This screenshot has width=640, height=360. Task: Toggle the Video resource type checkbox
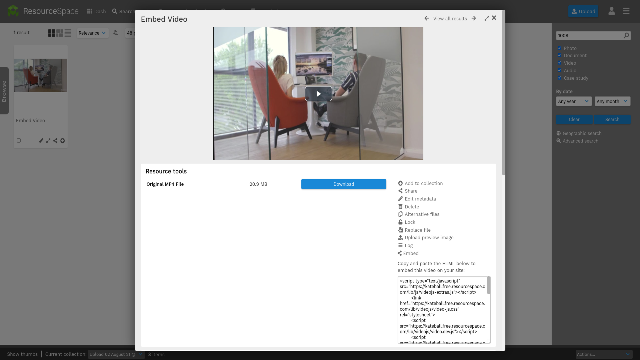click(x=560, y=63)
